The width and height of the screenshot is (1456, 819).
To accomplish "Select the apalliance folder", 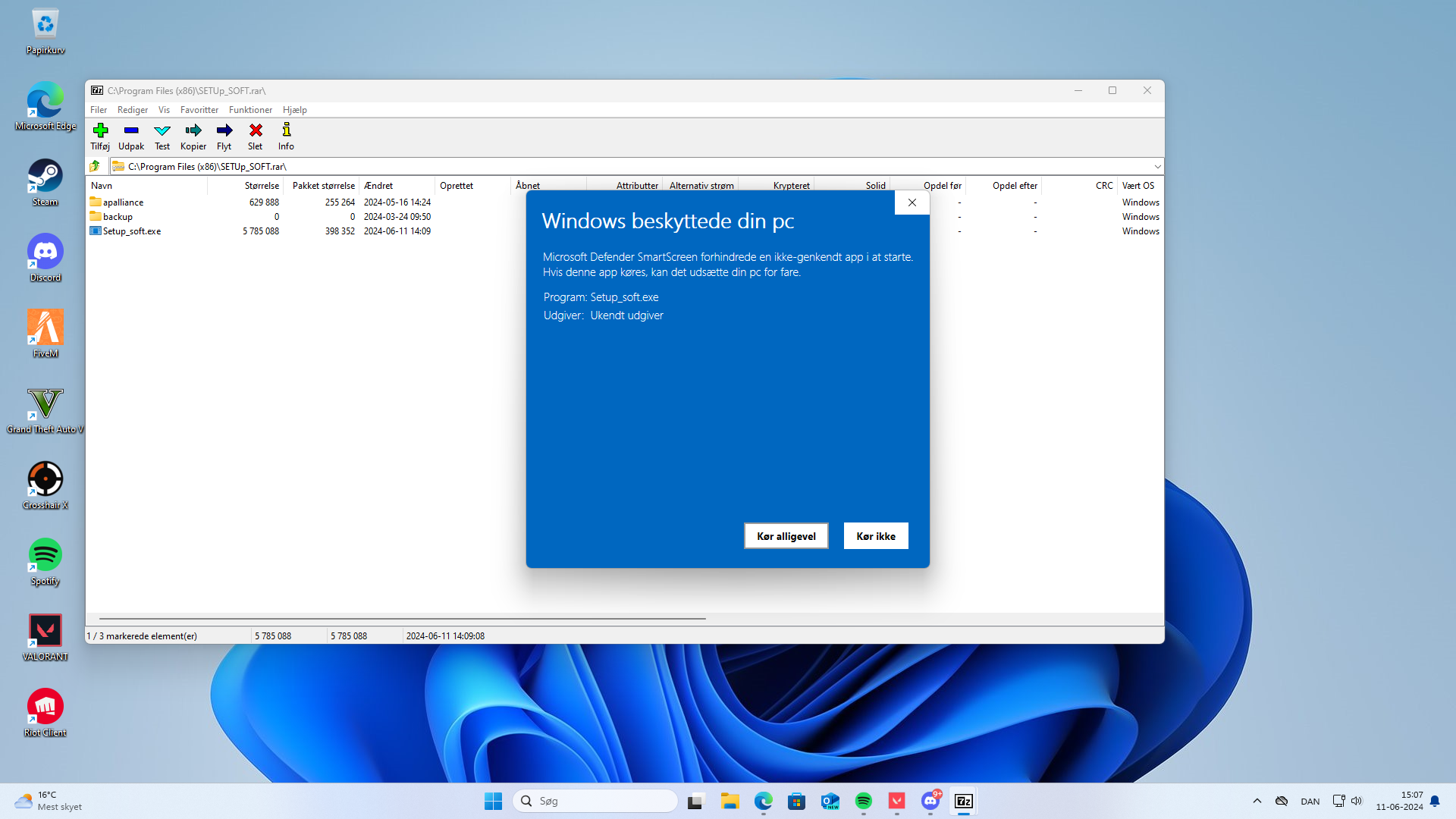I will (x=123, y=202).
